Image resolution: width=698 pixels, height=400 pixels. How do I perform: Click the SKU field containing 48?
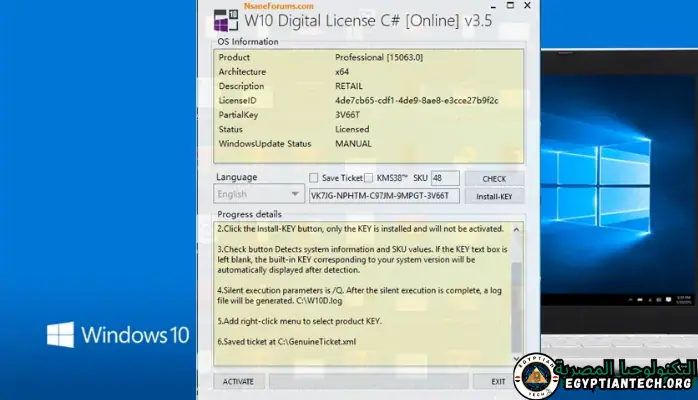point(444,178)
